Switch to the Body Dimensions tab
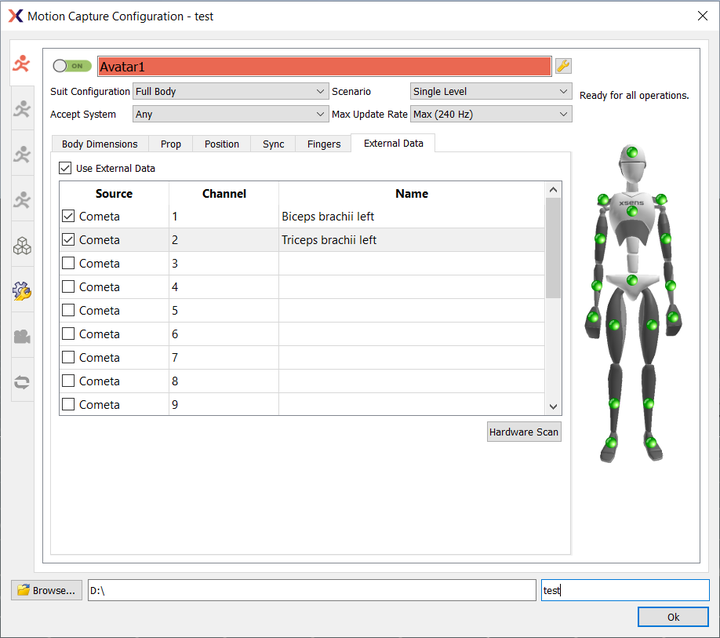 [x=100, y=144]
